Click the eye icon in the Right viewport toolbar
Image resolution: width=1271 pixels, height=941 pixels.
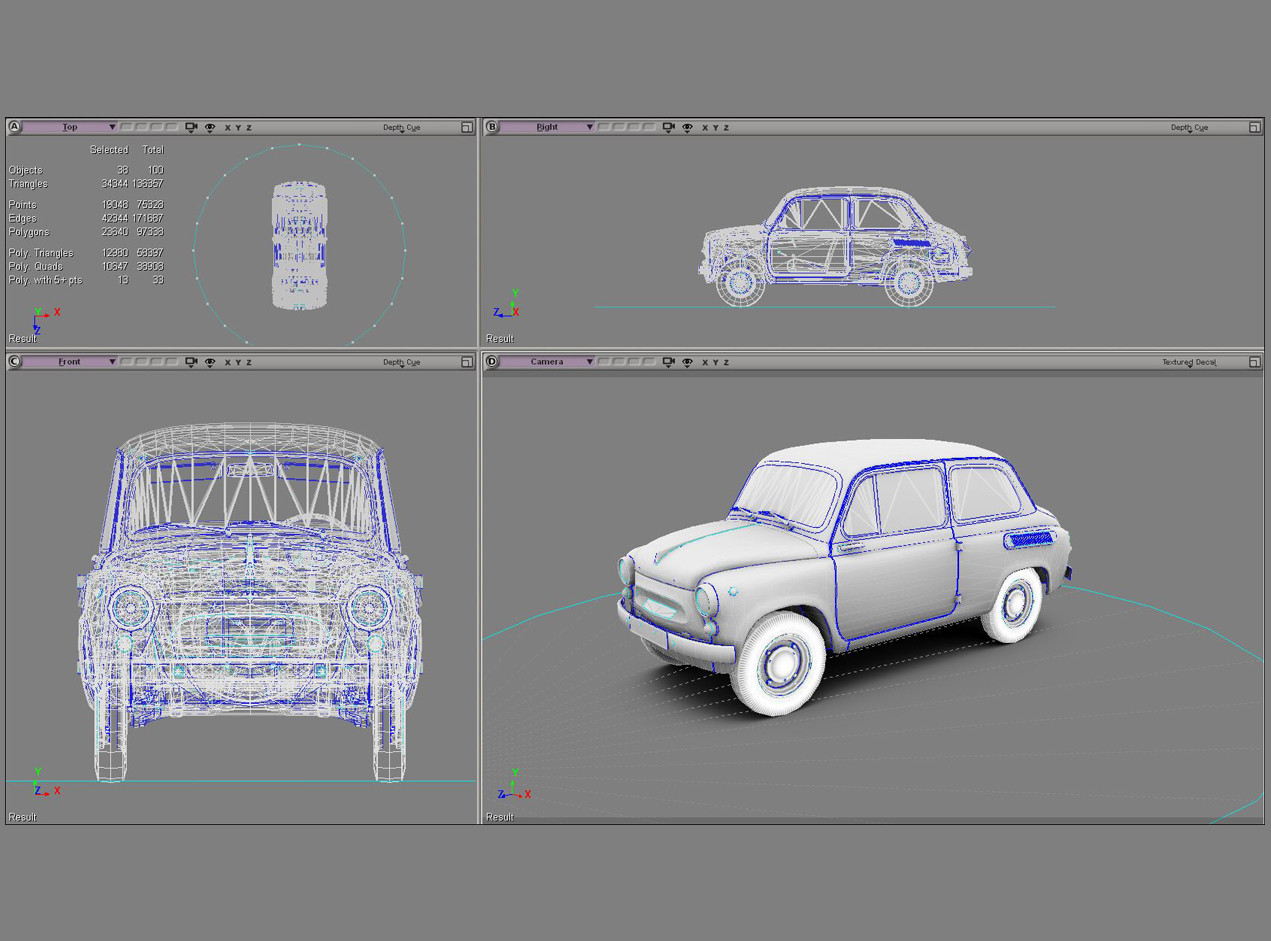tap(687, 127)
